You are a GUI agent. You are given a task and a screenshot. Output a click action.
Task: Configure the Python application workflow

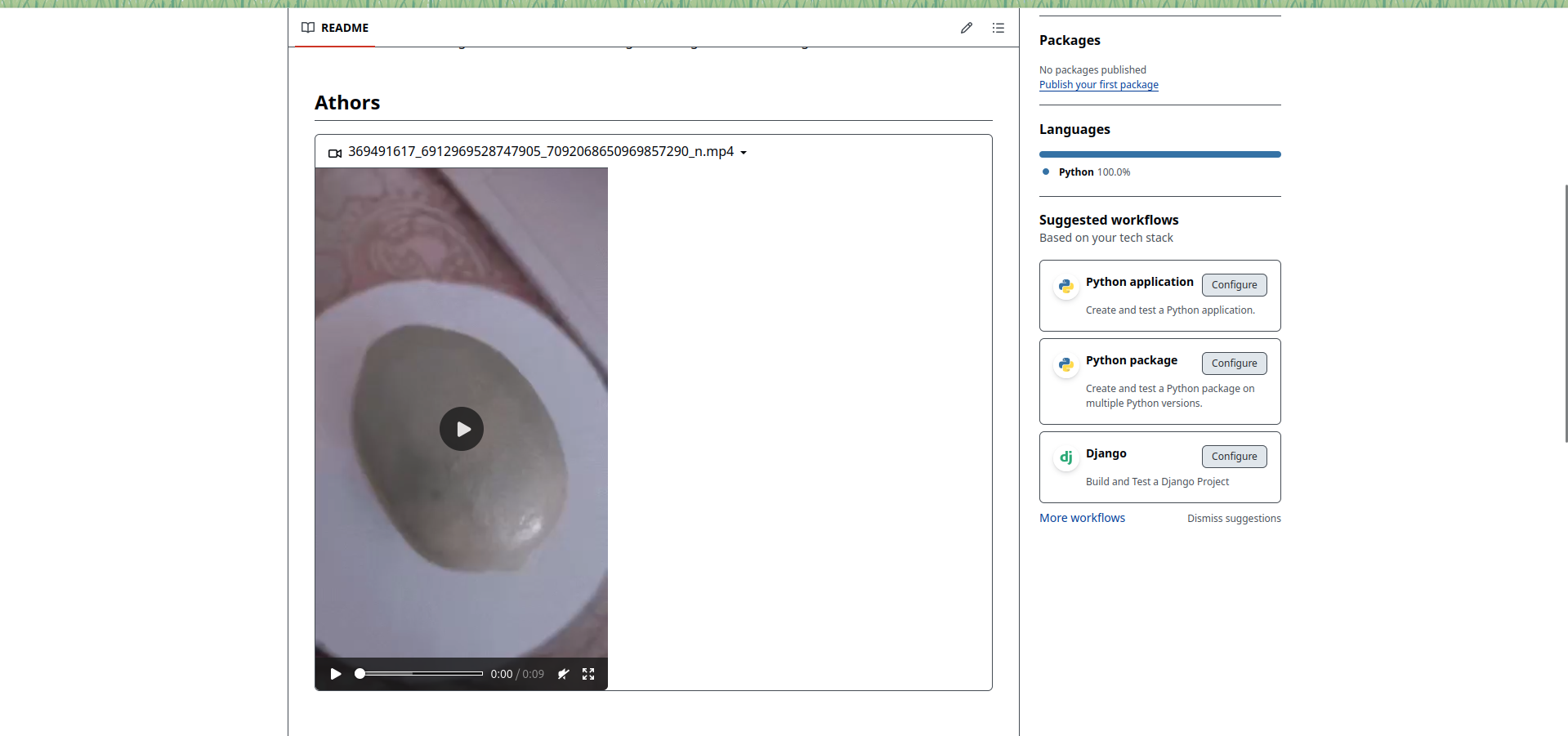point(1233,284)
